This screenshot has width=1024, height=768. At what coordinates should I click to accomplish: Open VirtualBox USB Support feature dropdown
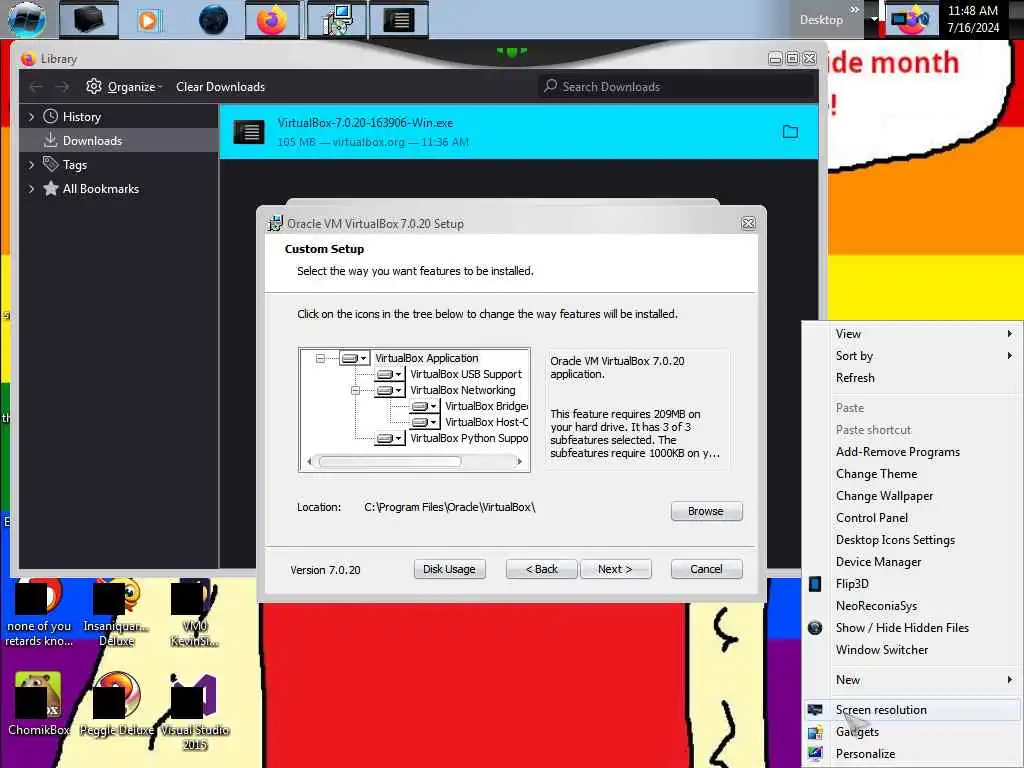[x=390, y=374]
